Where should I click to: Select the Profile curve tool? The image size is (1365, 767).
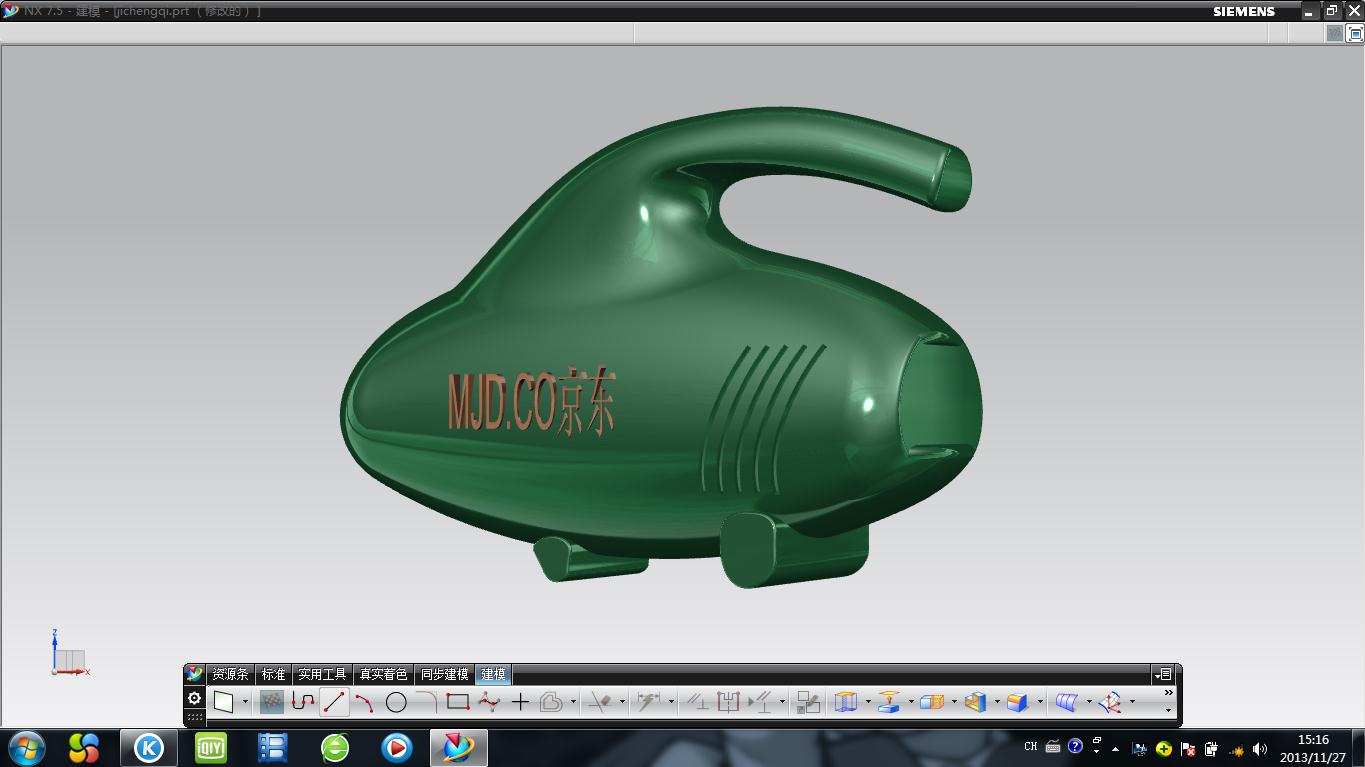coord(303,702)
